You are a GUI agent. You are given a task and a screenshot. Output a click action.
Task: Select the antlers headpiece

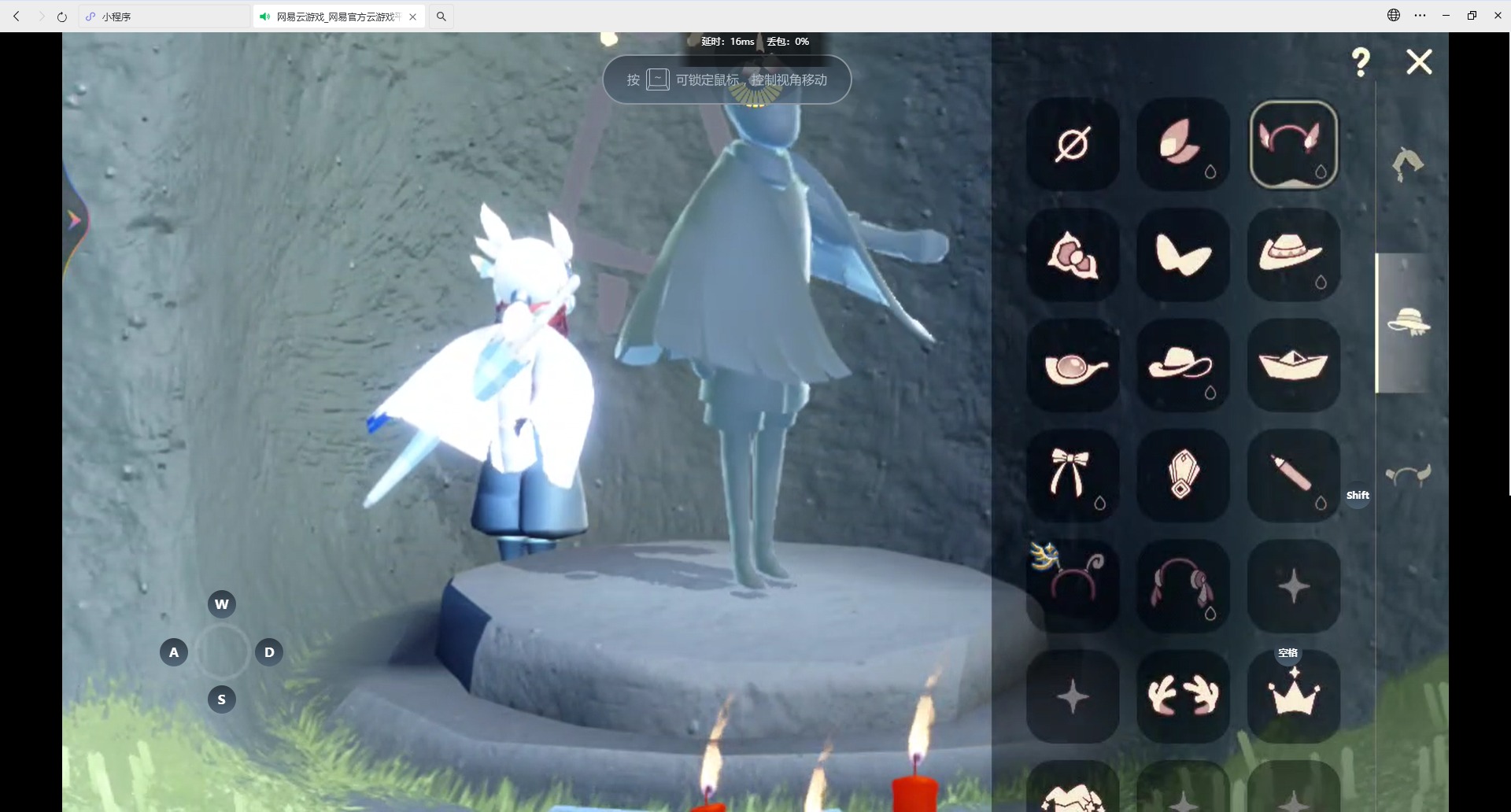pyautogui.click(x=1183, y=697)
